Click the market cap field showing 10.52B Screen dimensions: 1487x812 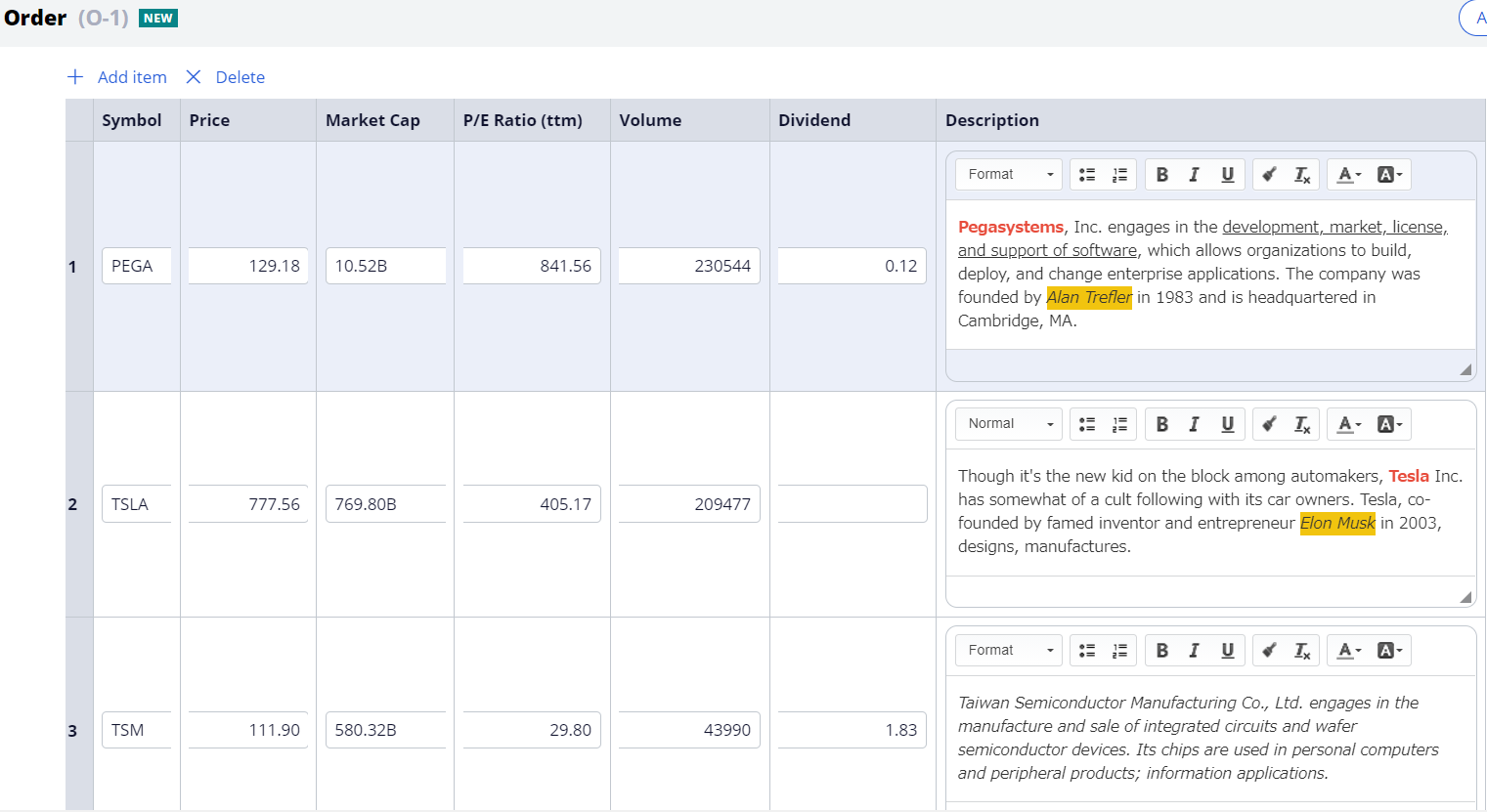pyautogui.click(x=385, y=266)
